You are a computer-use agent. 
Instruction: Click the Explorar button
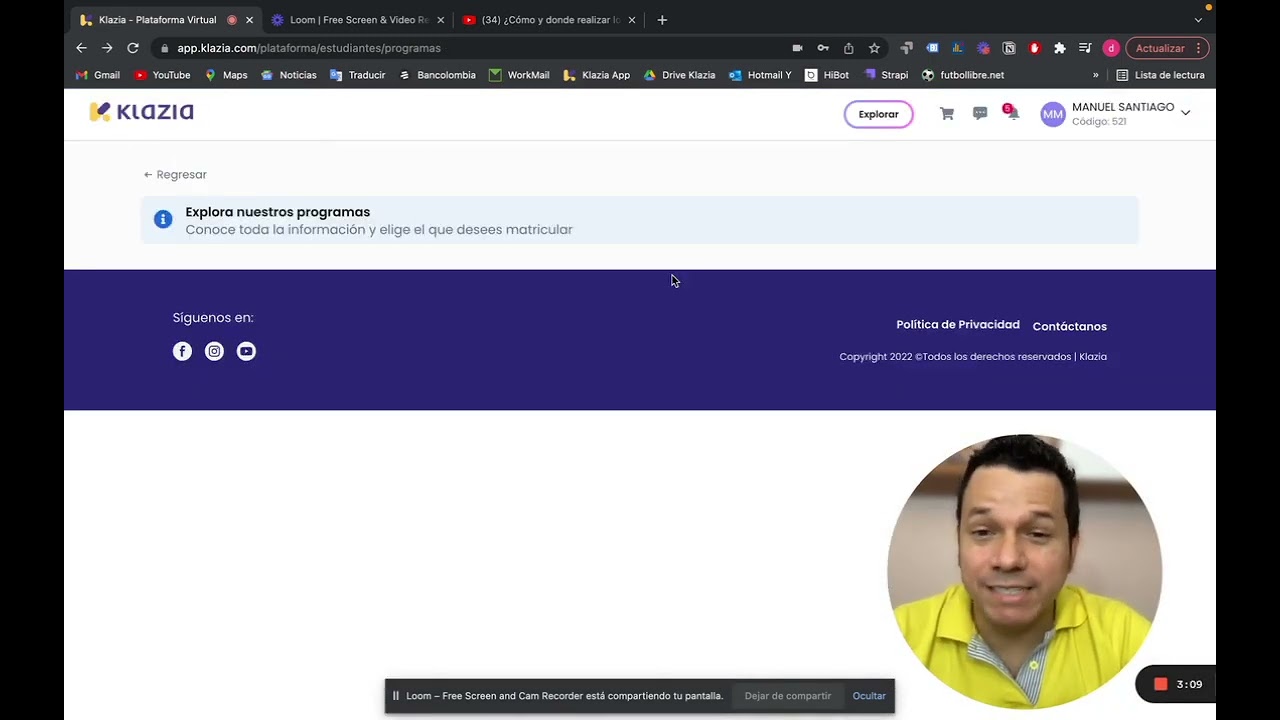(x=878, y=114)
